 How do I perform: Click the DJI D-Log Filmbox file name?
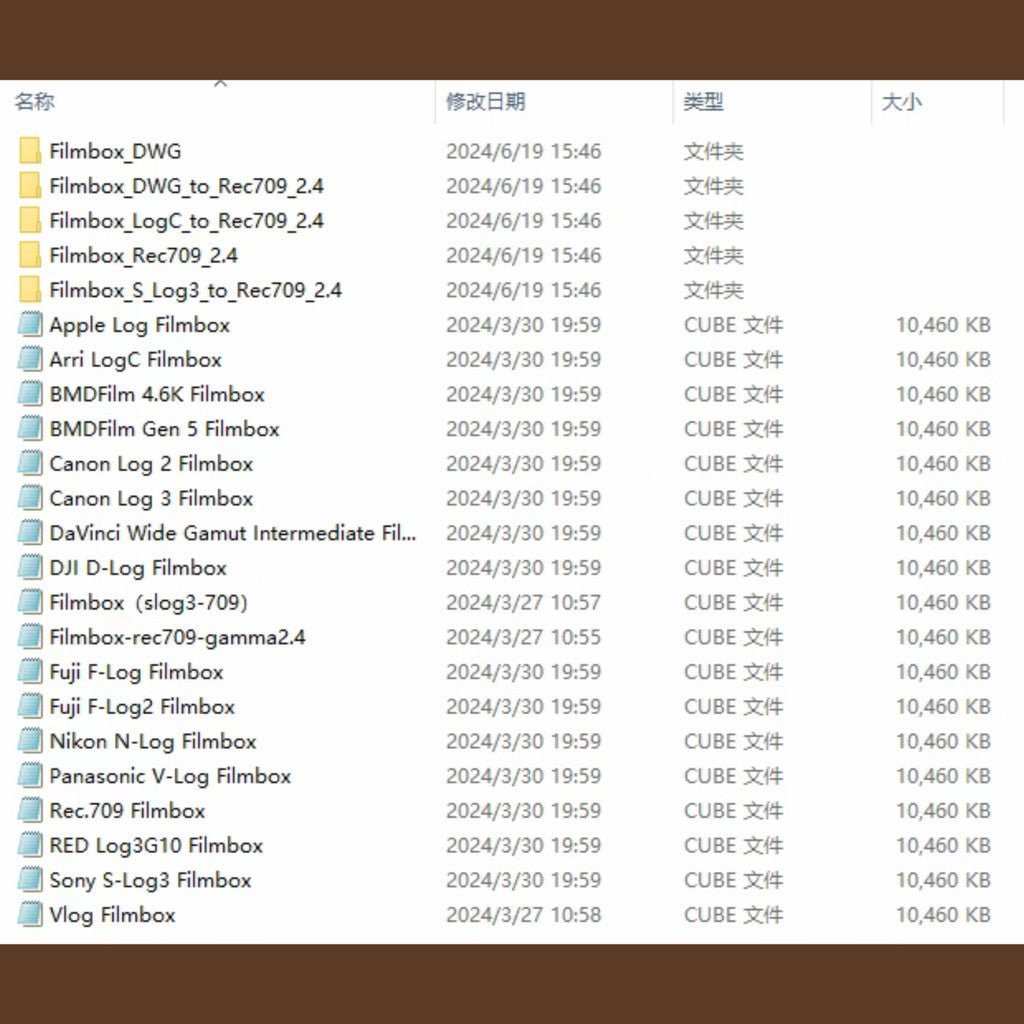tap(138, 568)
